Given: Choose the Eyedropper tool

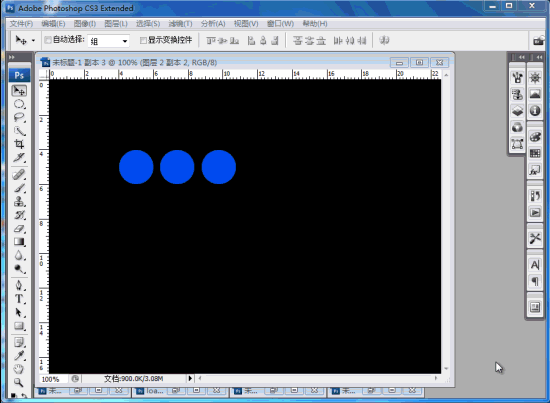Looking at the screenshot, I should (x=19, y=356).
